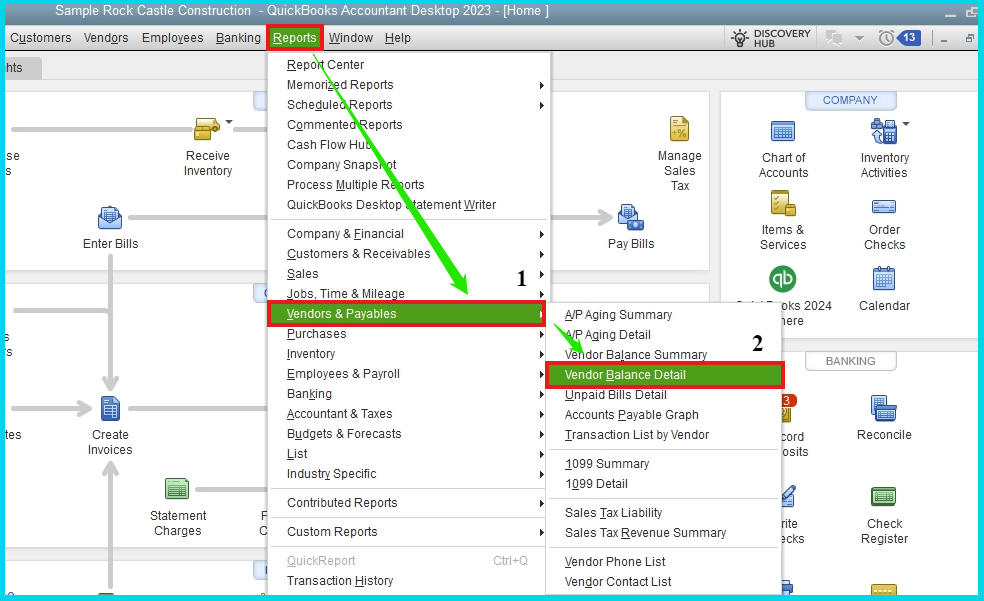
Task: Expand the Receive Inventory dropdown arrow
Action: pos(229,122)
